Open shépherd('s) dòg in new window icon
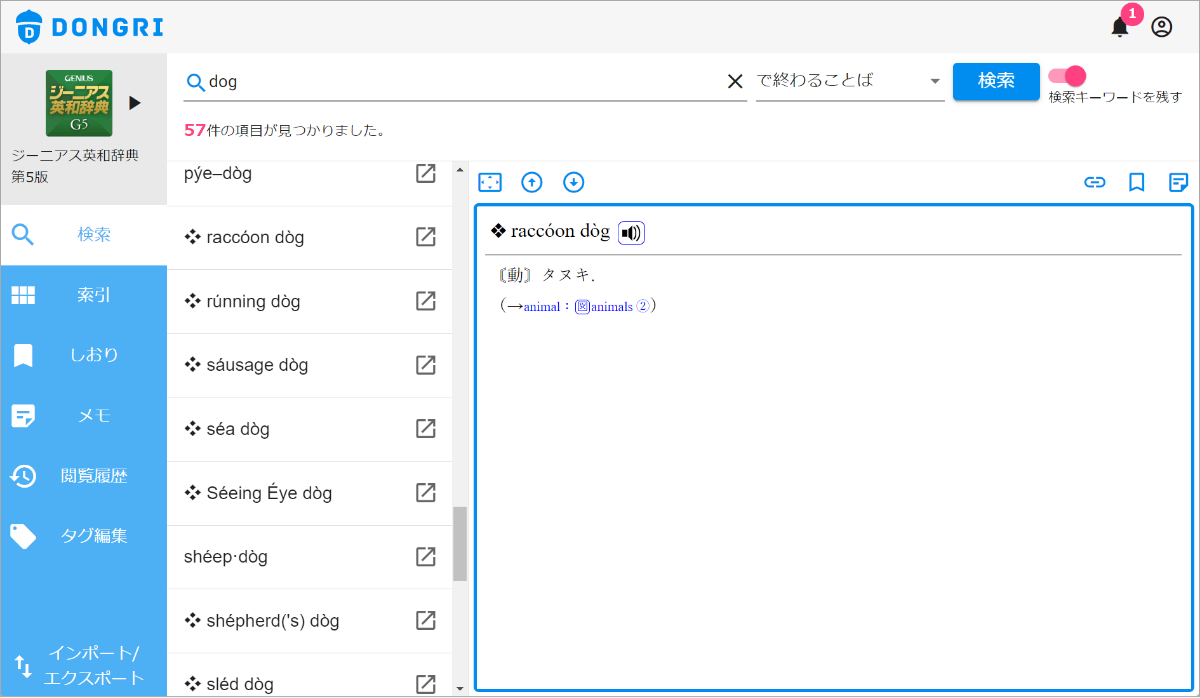The height and width of the screenshot is (698, 1200). pyautogui.click(x=426, y=621)
